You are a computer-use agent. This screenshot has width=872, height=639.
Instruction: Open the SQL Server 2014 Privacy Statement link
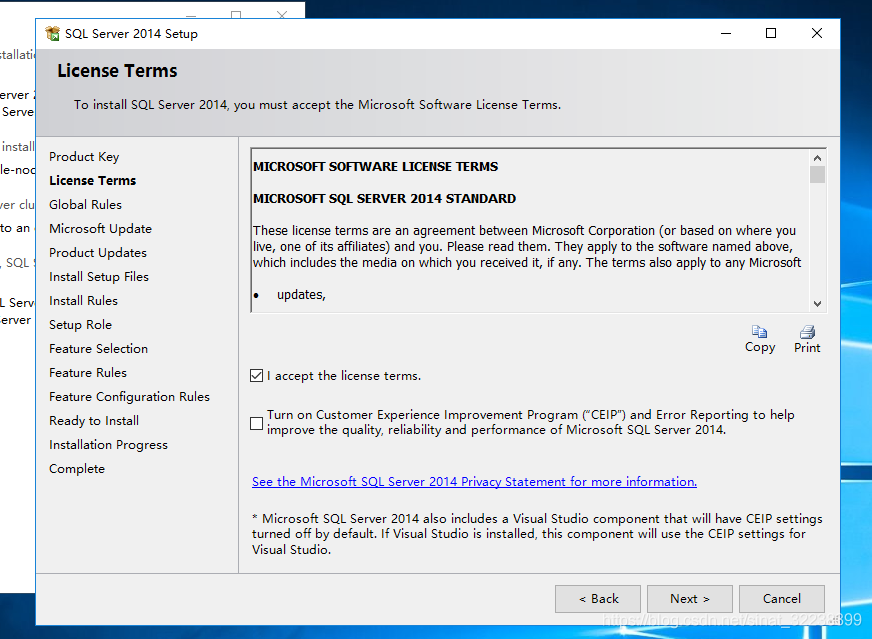click(x=474, y=482)
